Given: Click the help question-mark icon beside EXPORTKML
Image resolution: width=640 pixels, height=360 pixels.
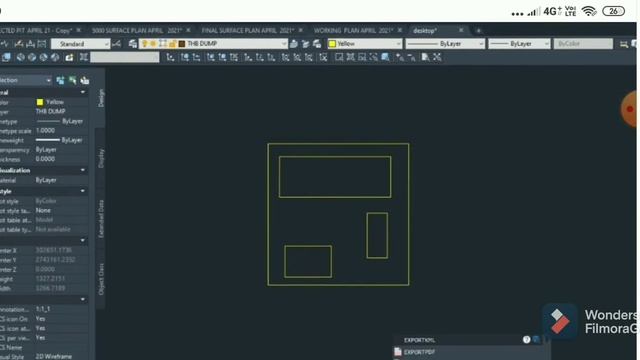Looking at the screenshot, I should (x=527, y=340).
